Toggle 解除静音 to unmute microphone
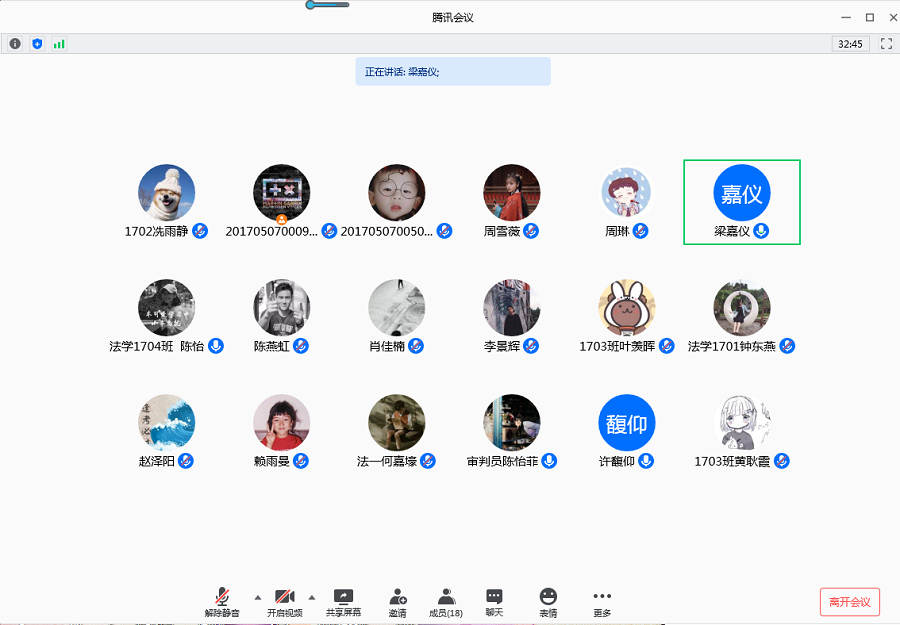Viewport: 900px width, 625px height. pyautogui.click(x=222, y=601)
